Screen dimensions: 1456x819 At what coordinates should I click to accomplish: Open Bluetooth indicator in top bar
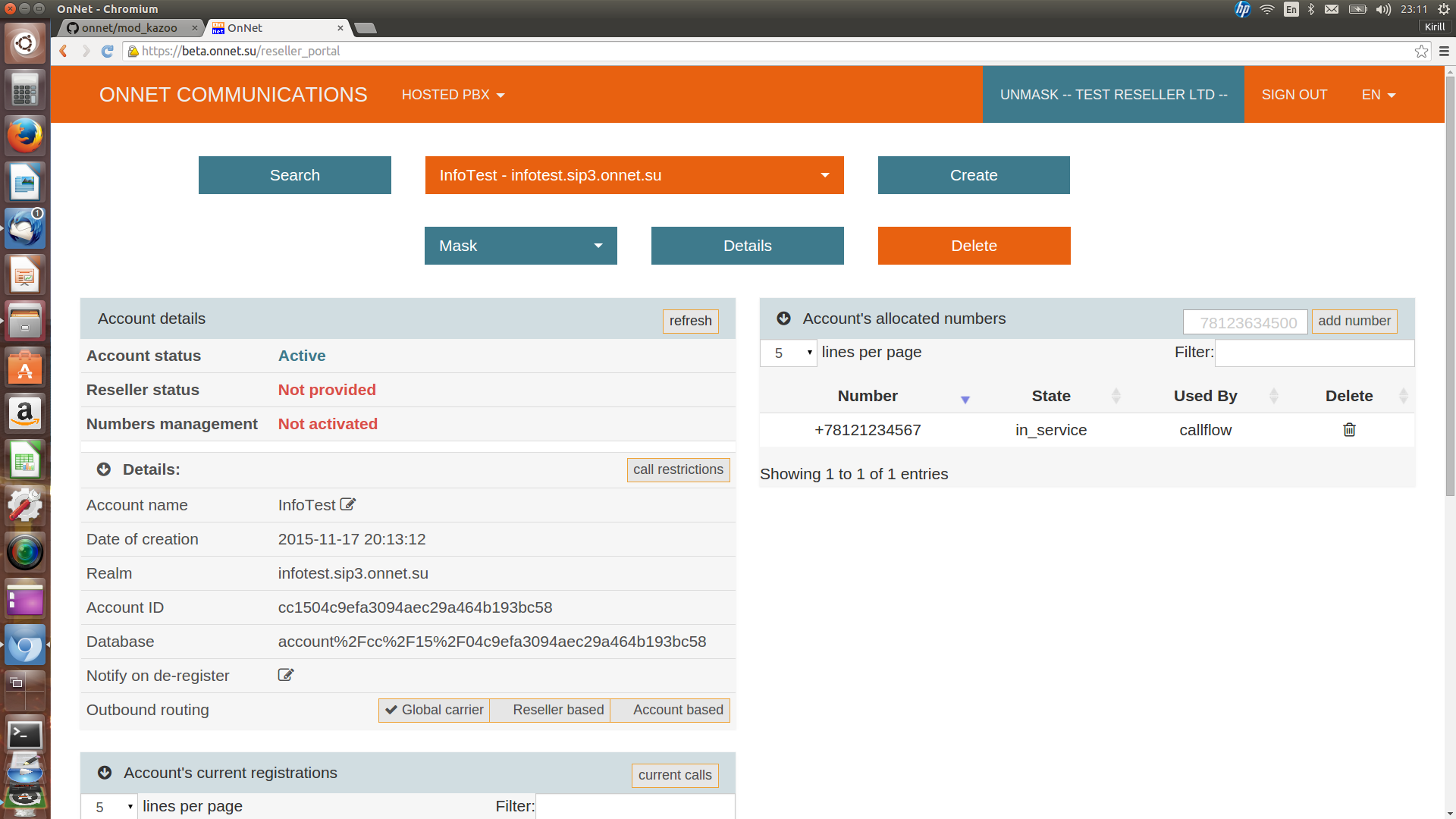[1311, 9]
